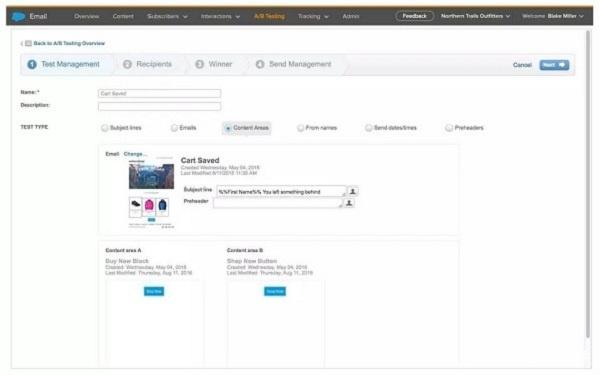Image resolution: width=600 pixels, height=375 pixels.
Task: Click personalization icon beside Preheader field
Action: coord(349,203)
